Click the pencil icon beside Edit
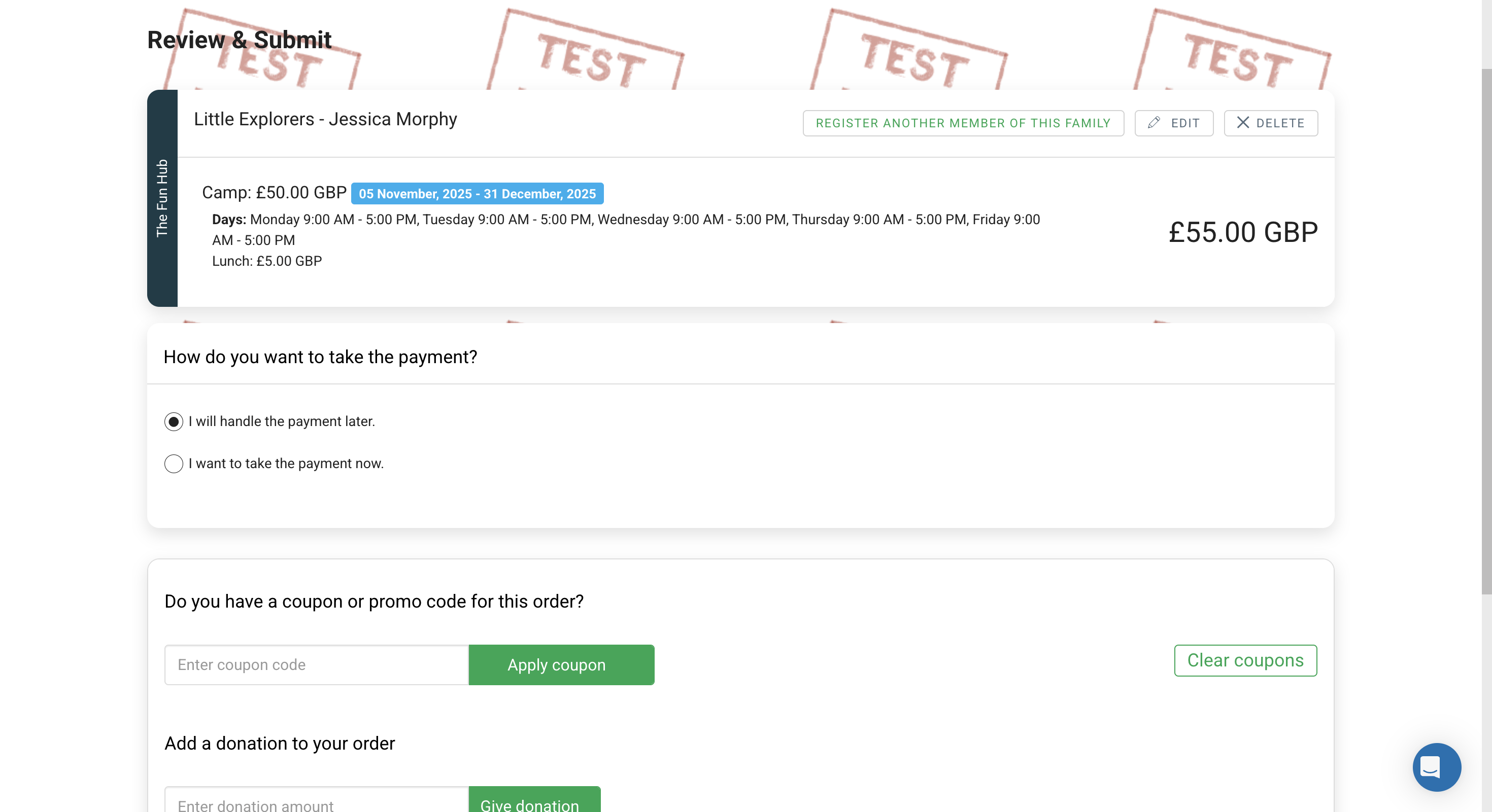This screenshot has width=1492, height=812. coord(1154,123)
